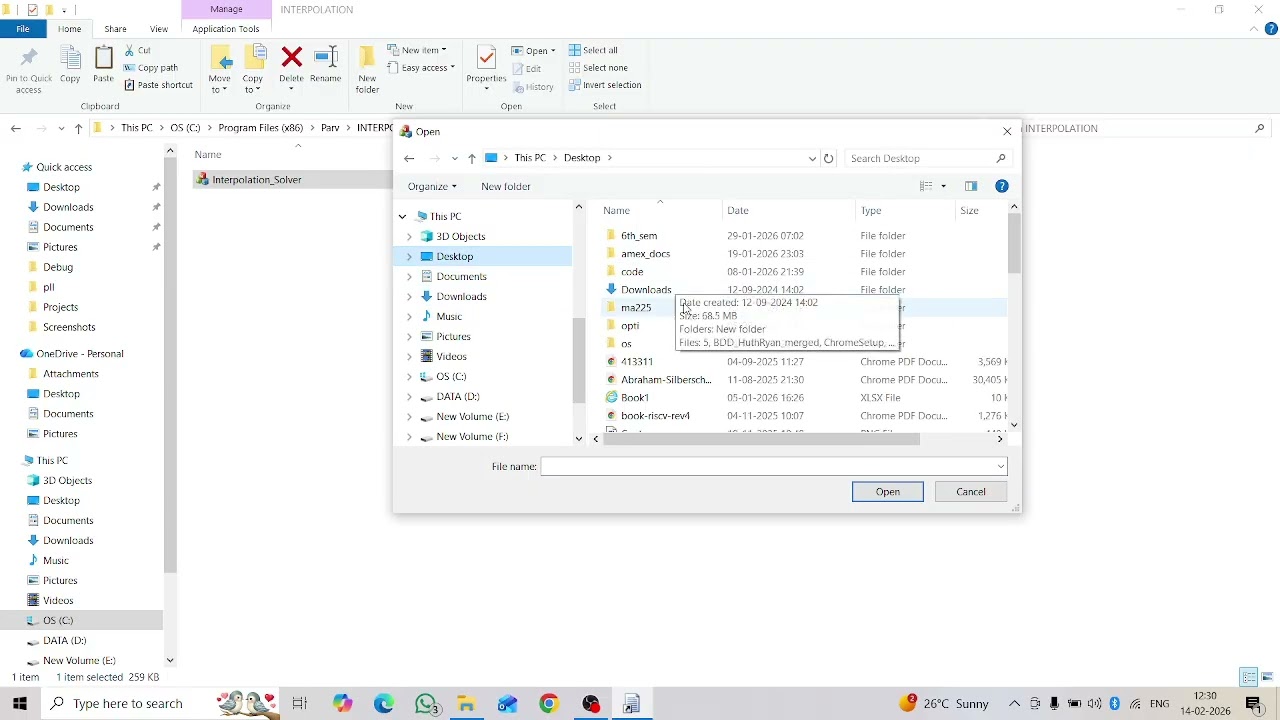The width and height of the screenshot is (1280, 720).
Task: Open Google Chrome from taskbar
Action: 549,704
